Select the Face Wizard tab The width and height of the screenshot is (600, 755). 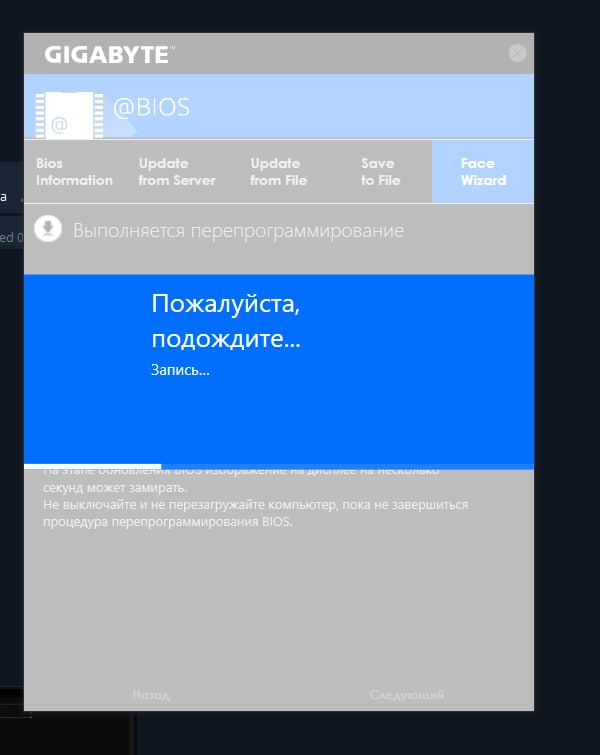coord(483,172)
